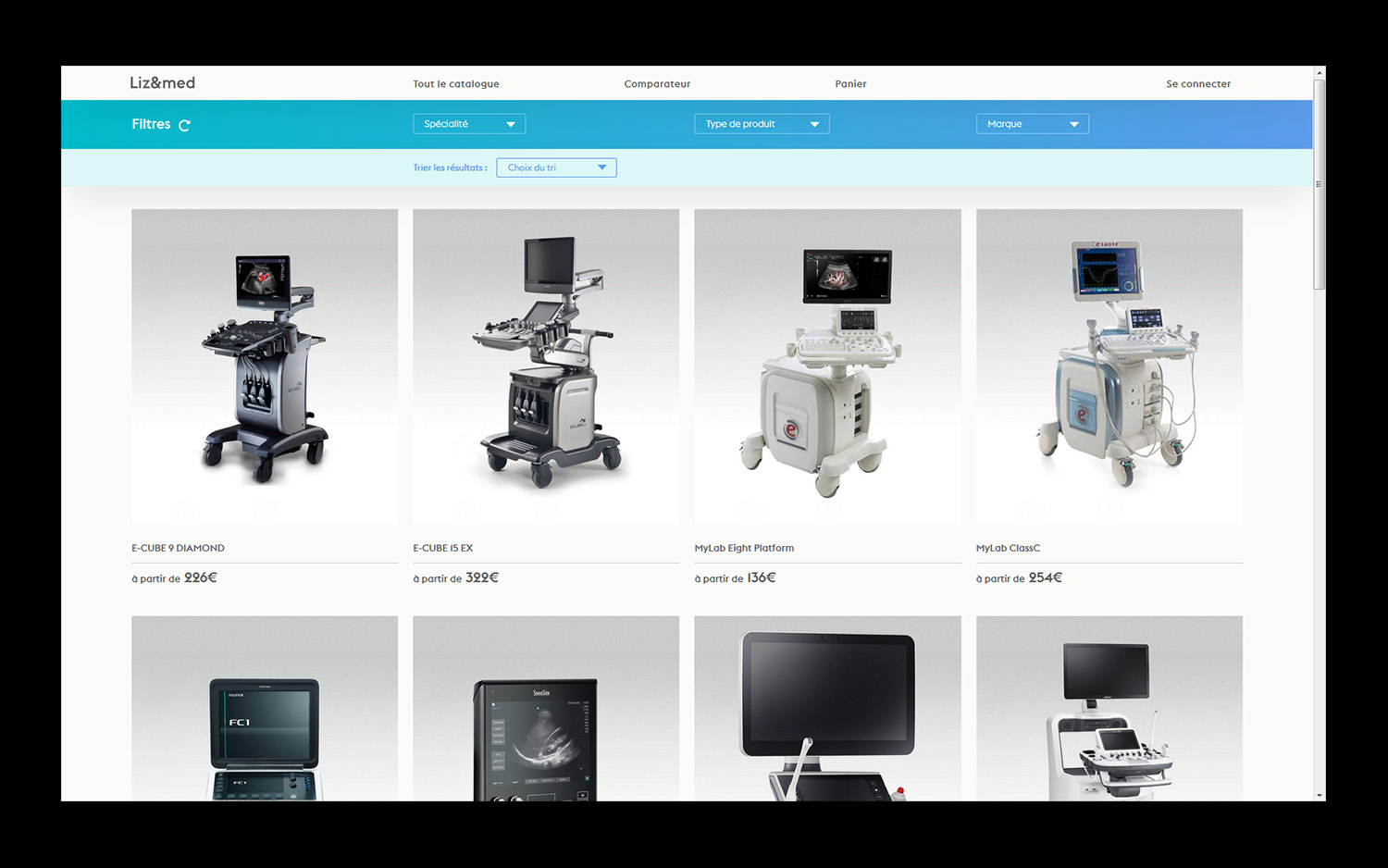Open the E-CUBE I5 EX product thumbnail
This screenshot has width=1388, height=868.
pyautogui.click(x=546, y=366)
